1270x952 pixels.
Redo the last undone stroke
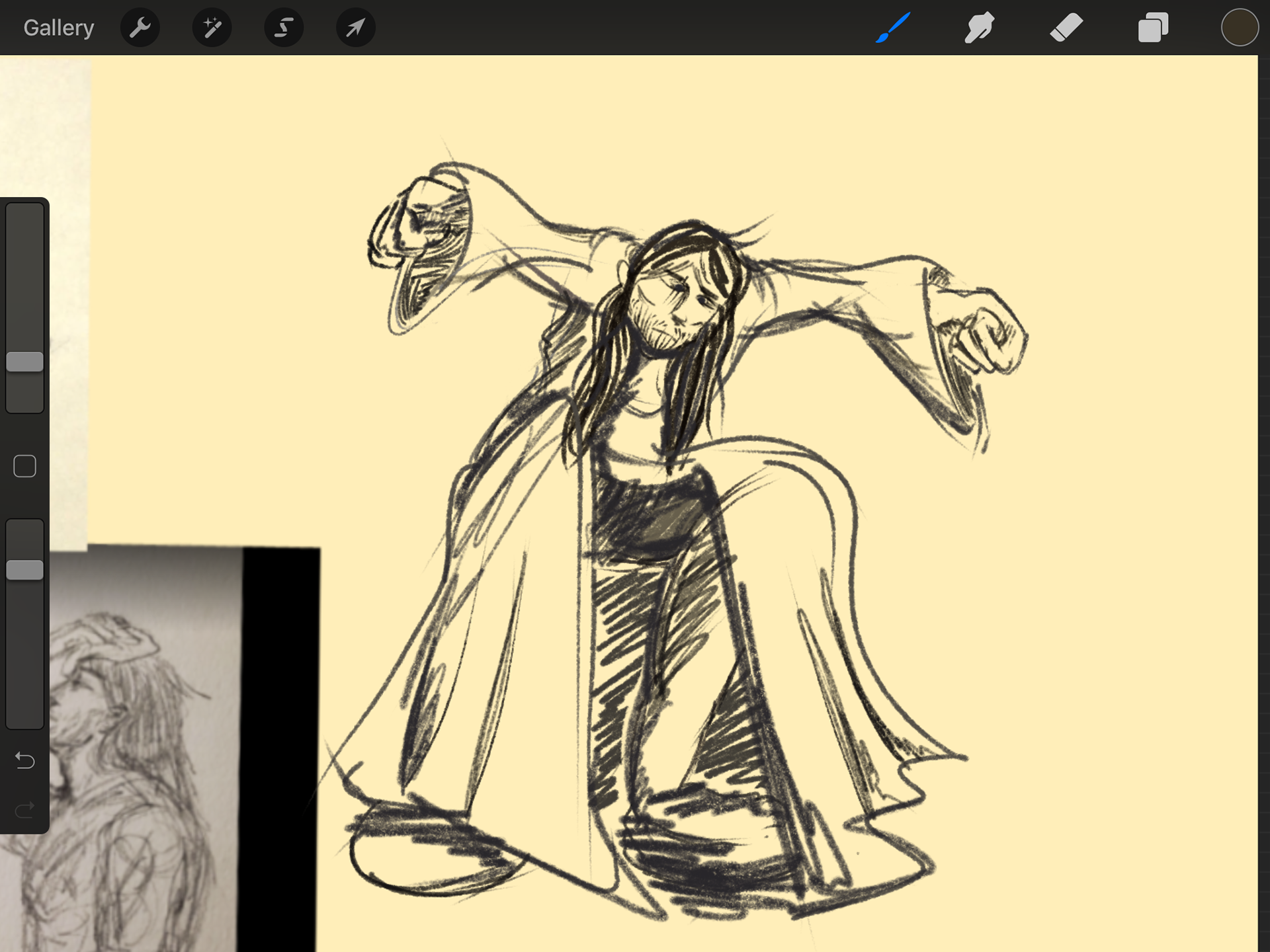pos(25,809)
